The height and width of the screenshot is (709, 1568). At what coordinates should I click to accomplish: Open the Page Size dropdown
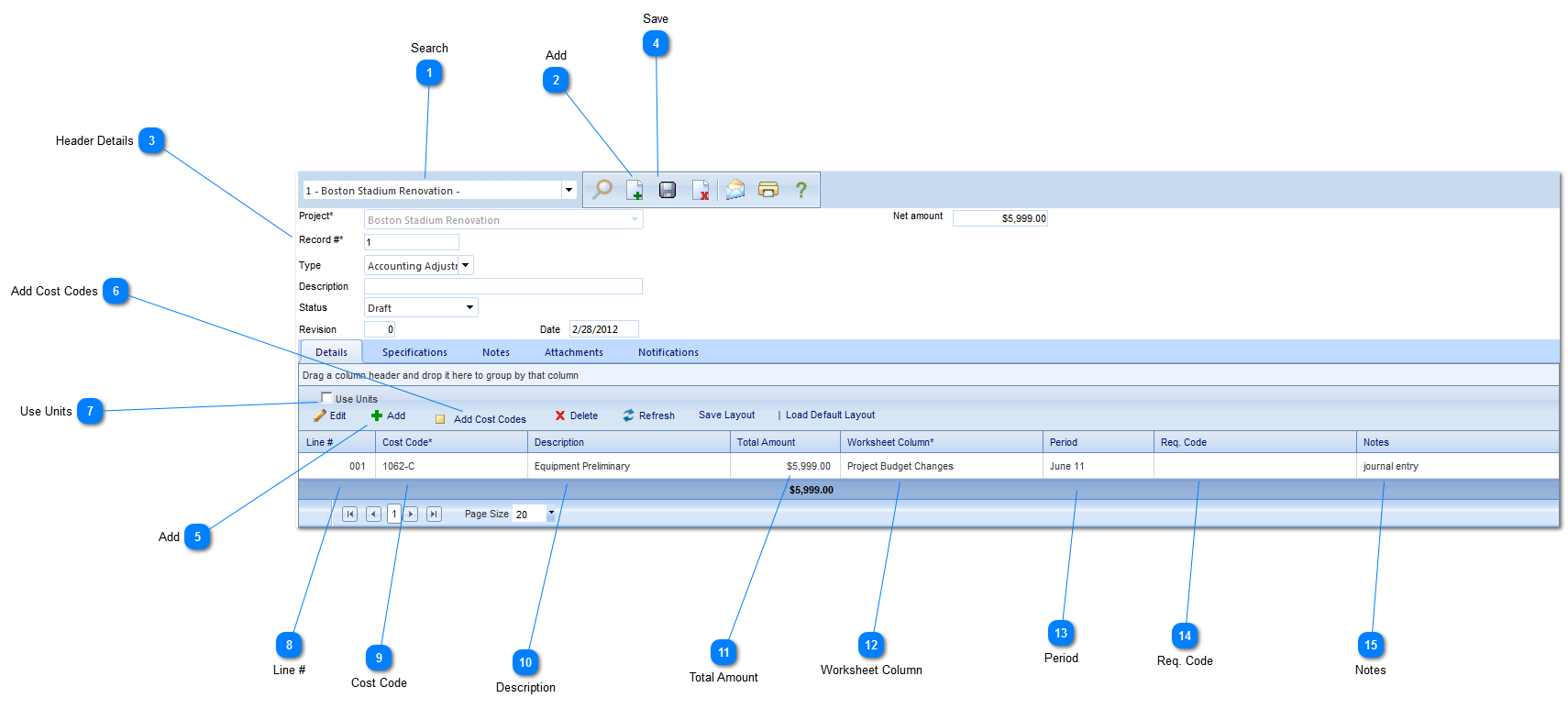551,514
